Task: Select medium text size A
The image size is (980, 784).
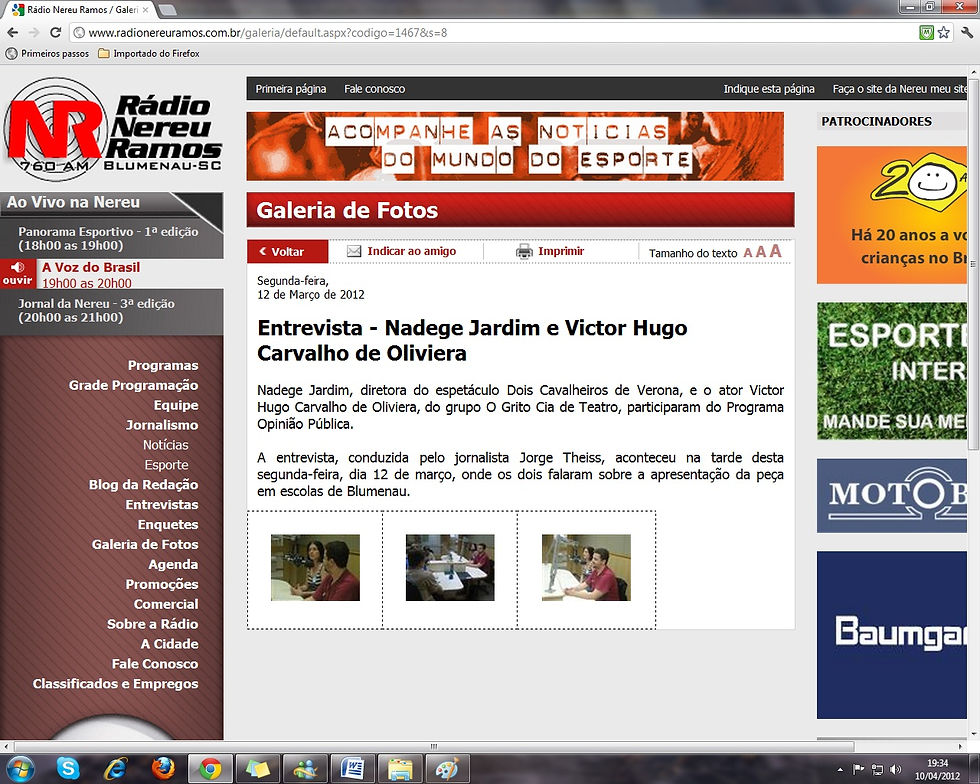Action: pyautogui.click(x=761, y=252)
